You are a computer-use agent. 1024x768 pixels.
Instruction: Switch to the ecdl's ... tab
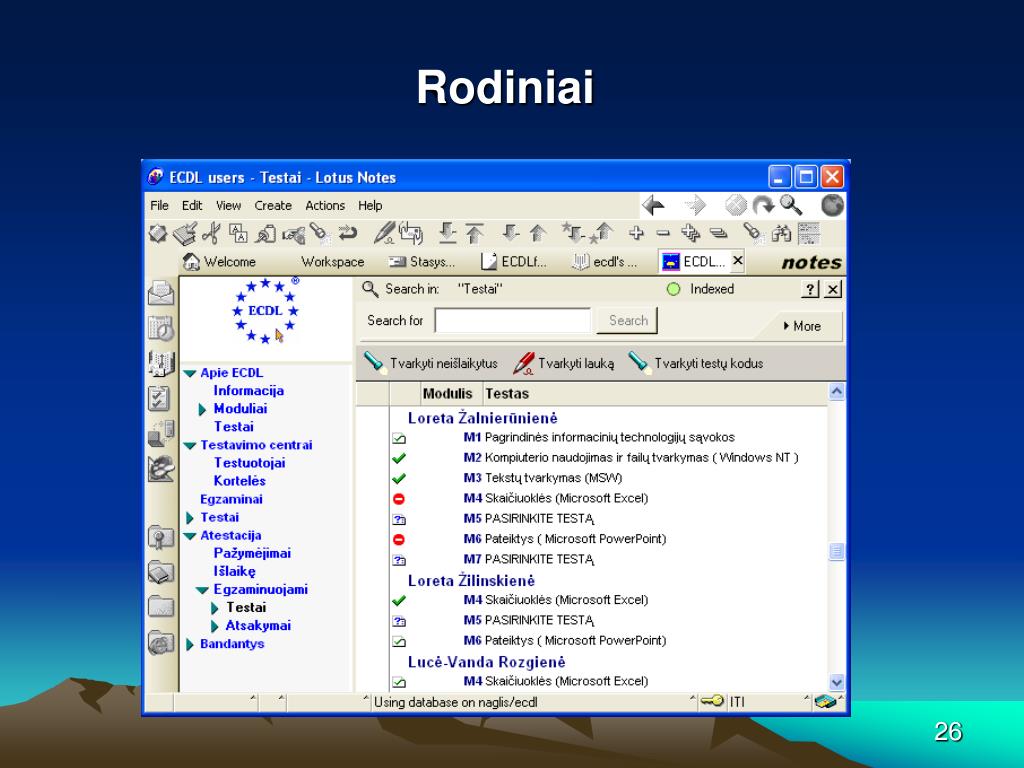point(605,262)
